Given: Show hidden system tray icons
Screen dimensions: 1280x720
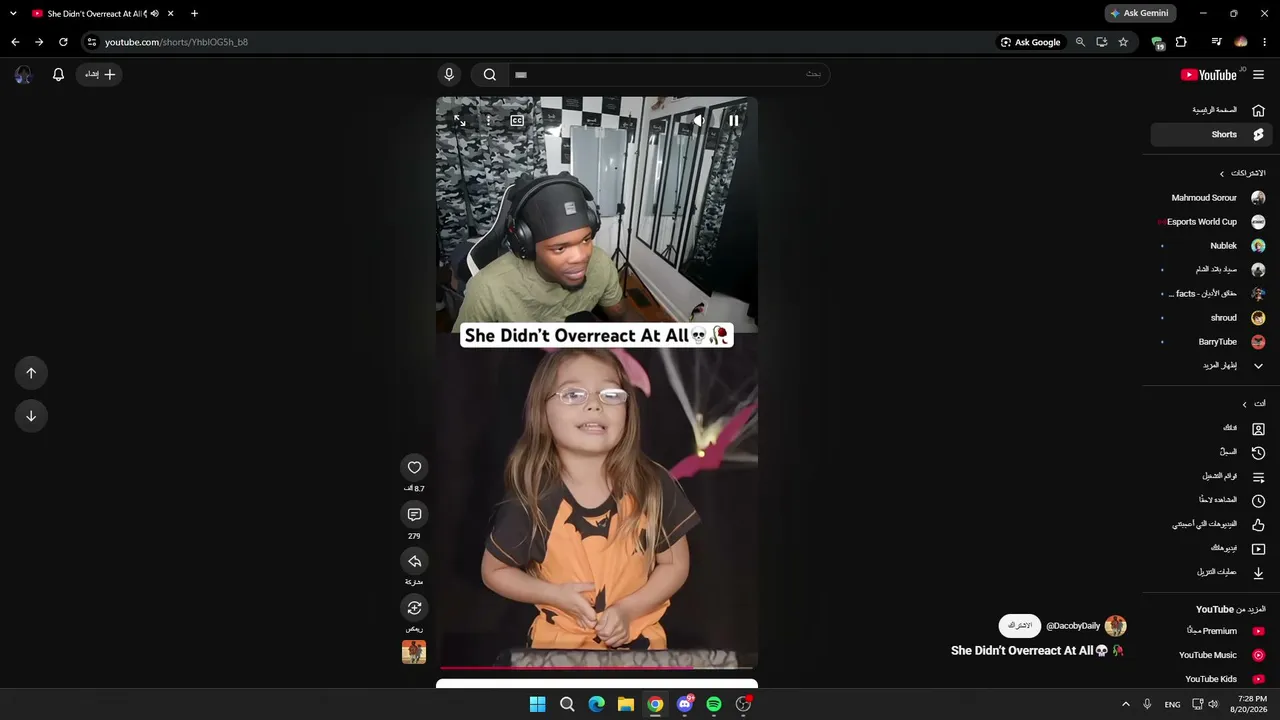Looking at the screenshot, I should pos(1125,704).
